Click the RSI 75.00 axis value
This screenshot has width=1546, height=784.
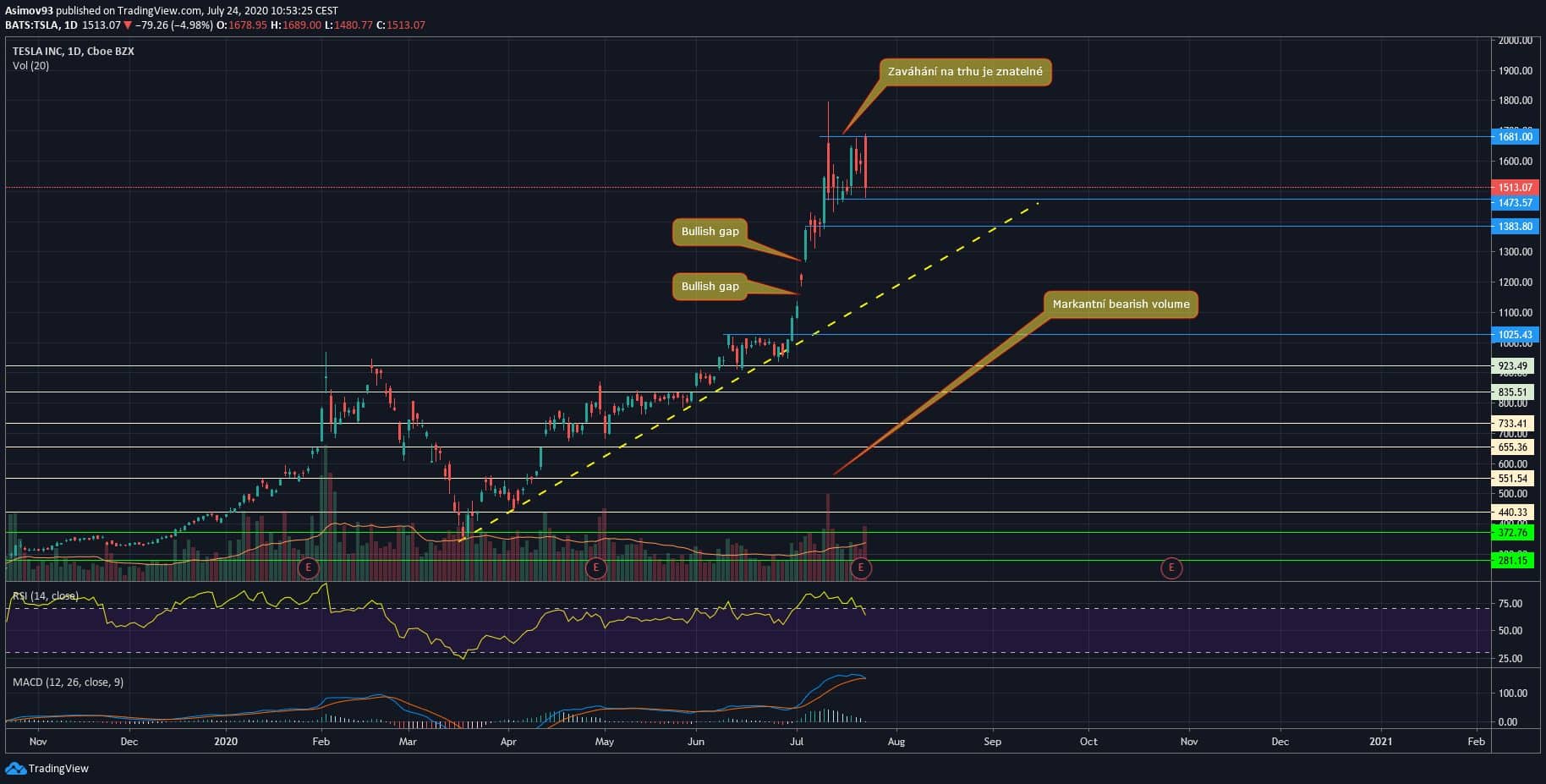[1510, 604]
